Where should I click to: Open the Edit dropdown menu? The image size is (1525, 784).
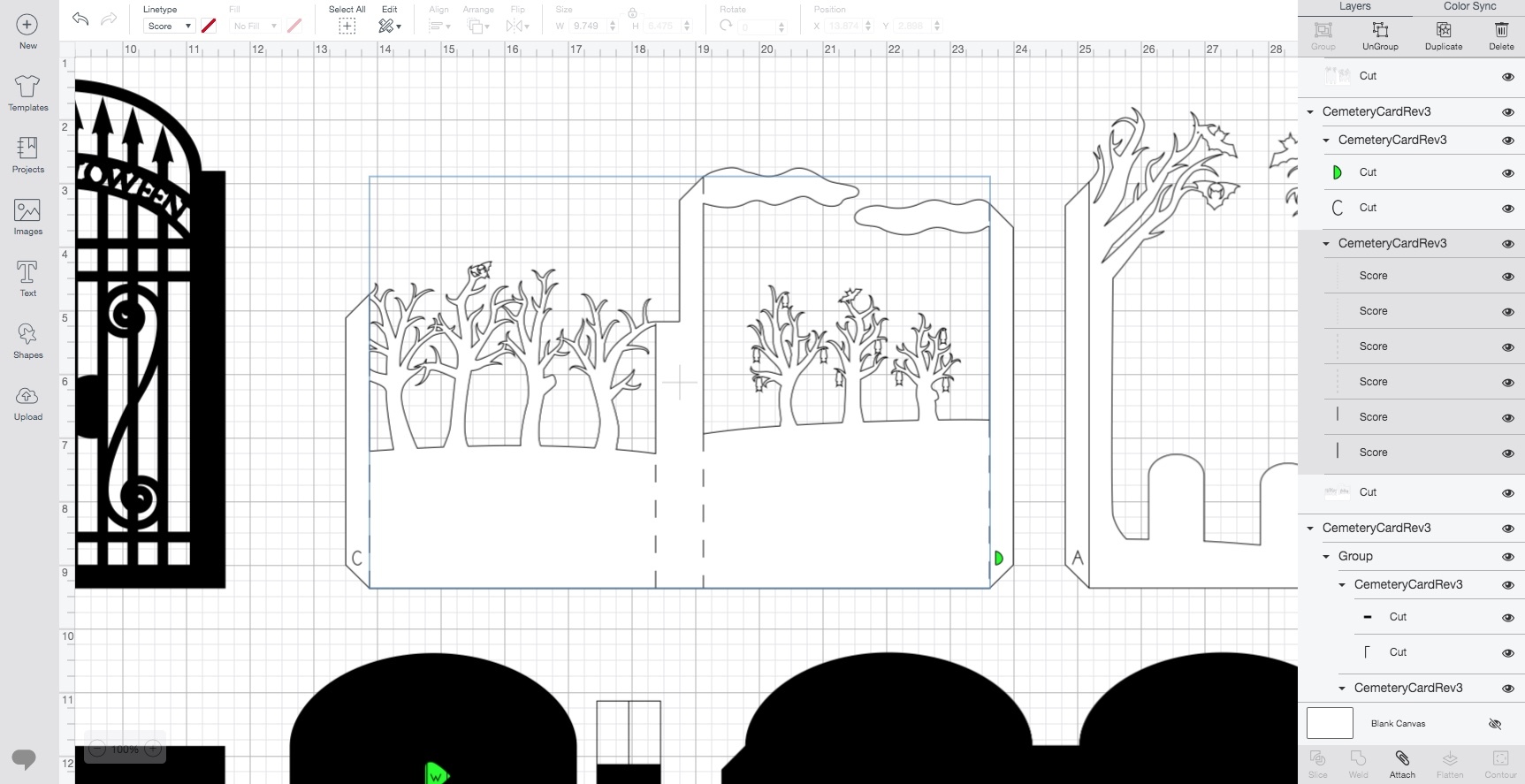tap(390, 27)
